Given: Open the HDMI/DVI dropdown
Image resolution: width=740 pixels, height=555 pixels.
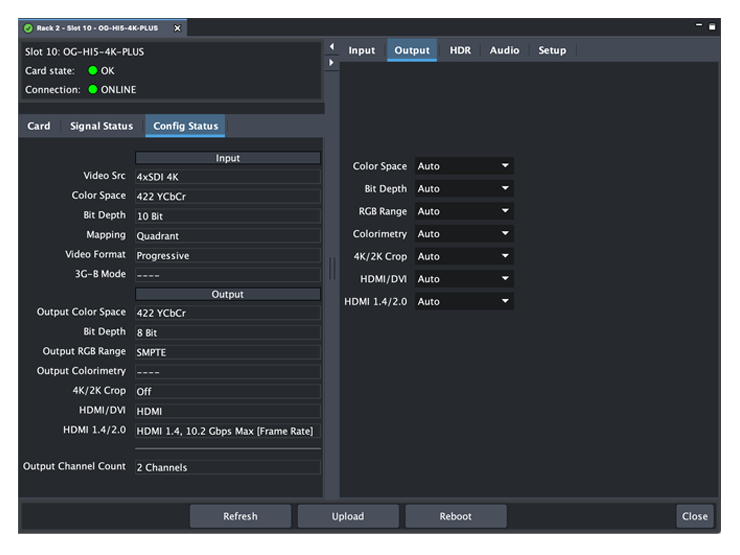Looking at the screenshot, I should click(x=464, y=279).
